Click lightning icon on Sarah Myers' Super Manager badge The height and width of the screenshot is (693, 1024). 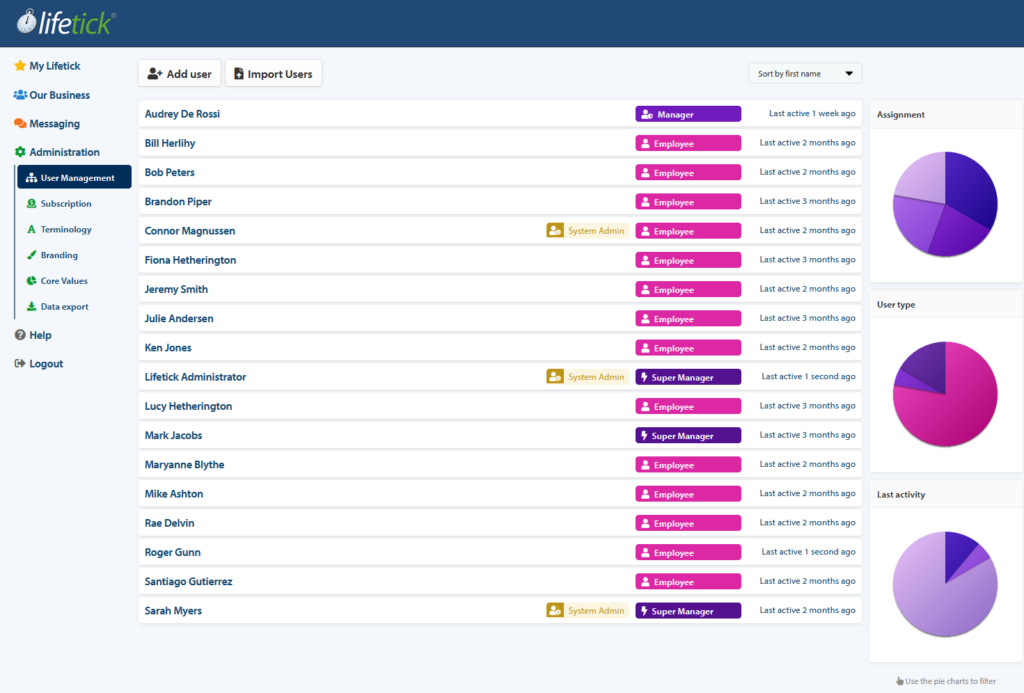[x=645, y=611]
